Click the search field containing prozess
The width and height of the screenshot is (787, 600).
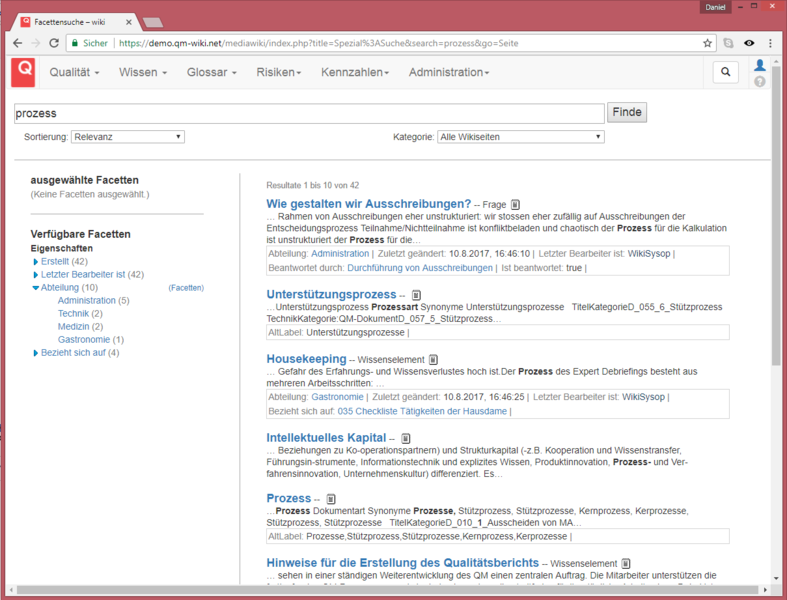308,113
